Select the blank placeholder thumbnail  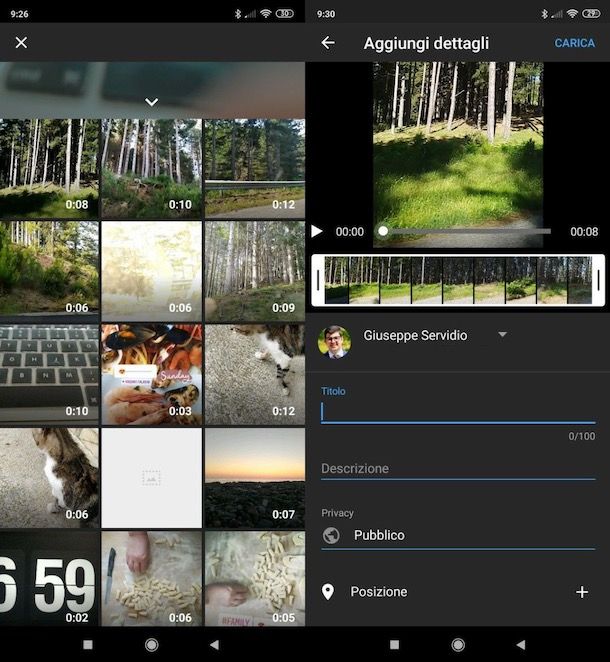tap(152, 478)
